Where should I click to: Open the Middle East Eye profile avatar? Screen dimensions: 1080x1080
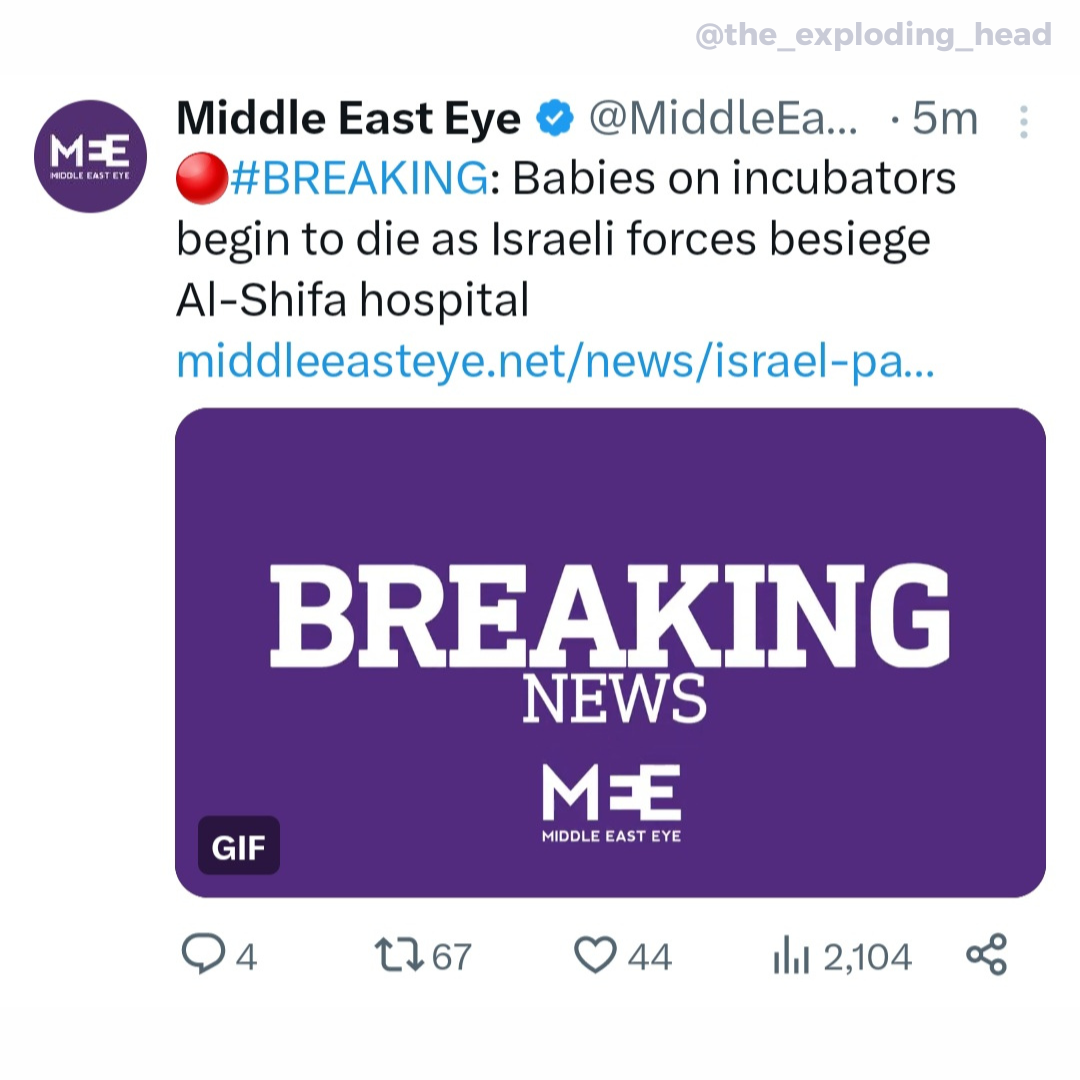(90, 156)
